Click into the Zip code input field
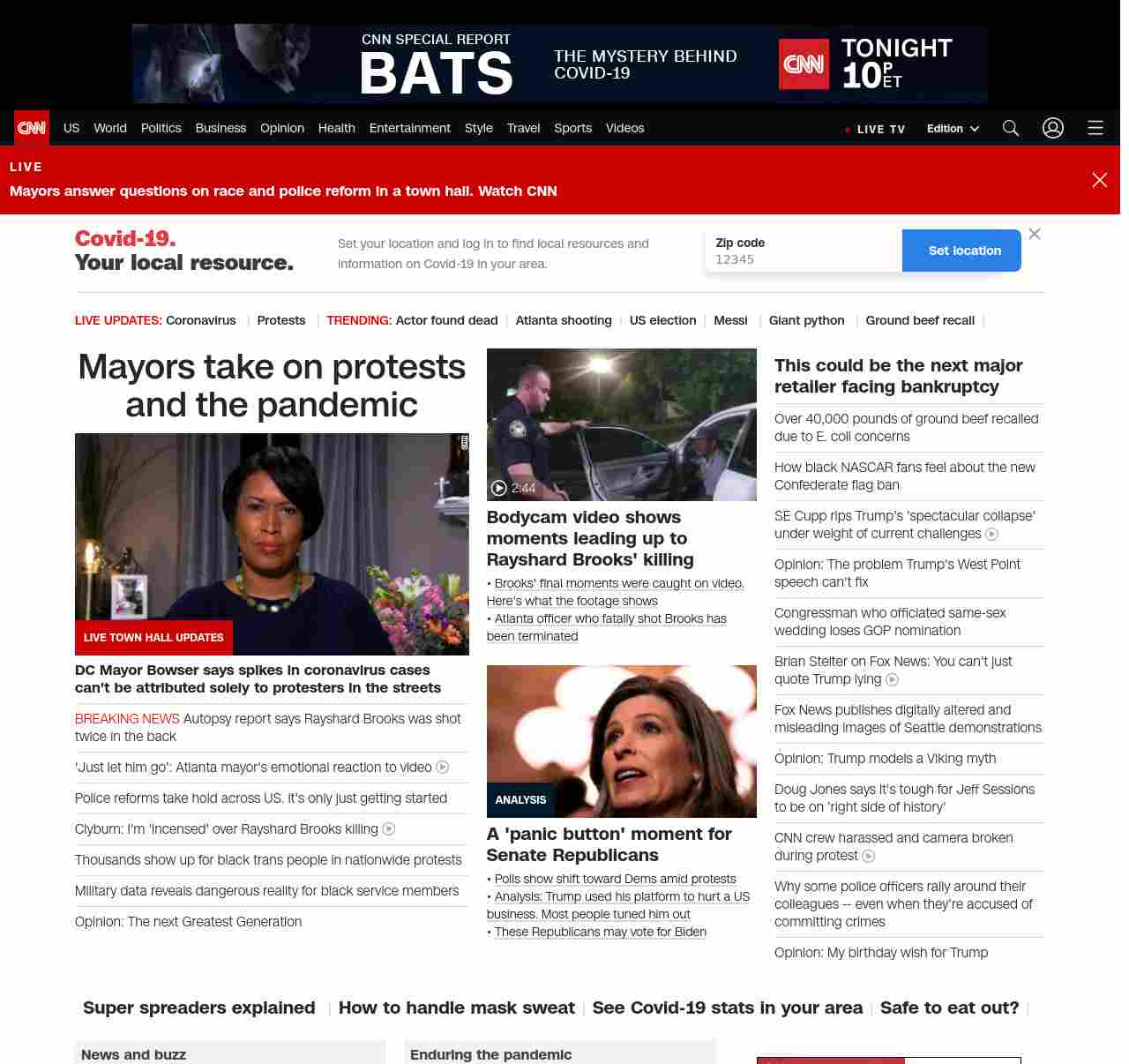Image resolution: width=1129 pixels, height=1064 pixels. click(803, 259)
